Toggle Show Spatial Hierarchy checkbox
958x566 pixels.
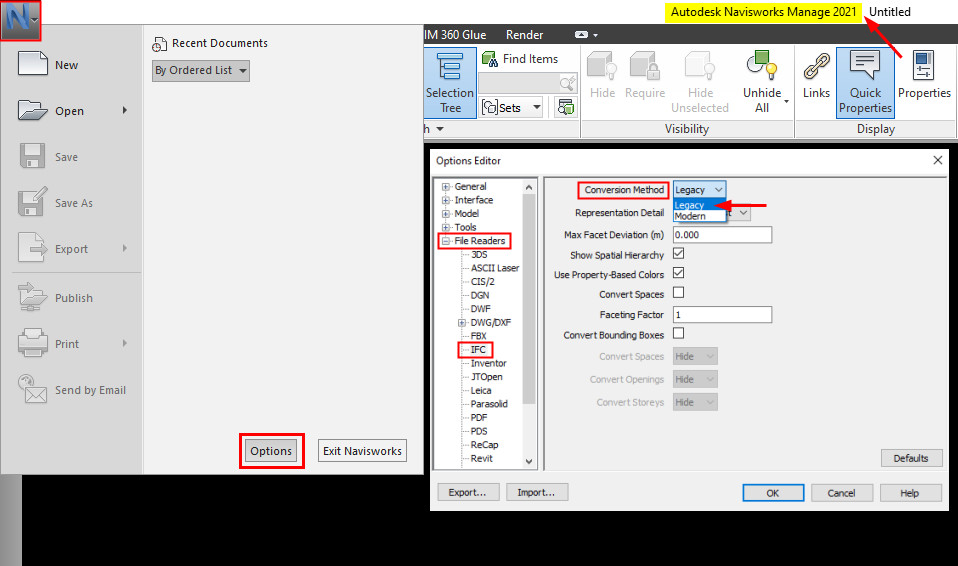click(678, 253)
